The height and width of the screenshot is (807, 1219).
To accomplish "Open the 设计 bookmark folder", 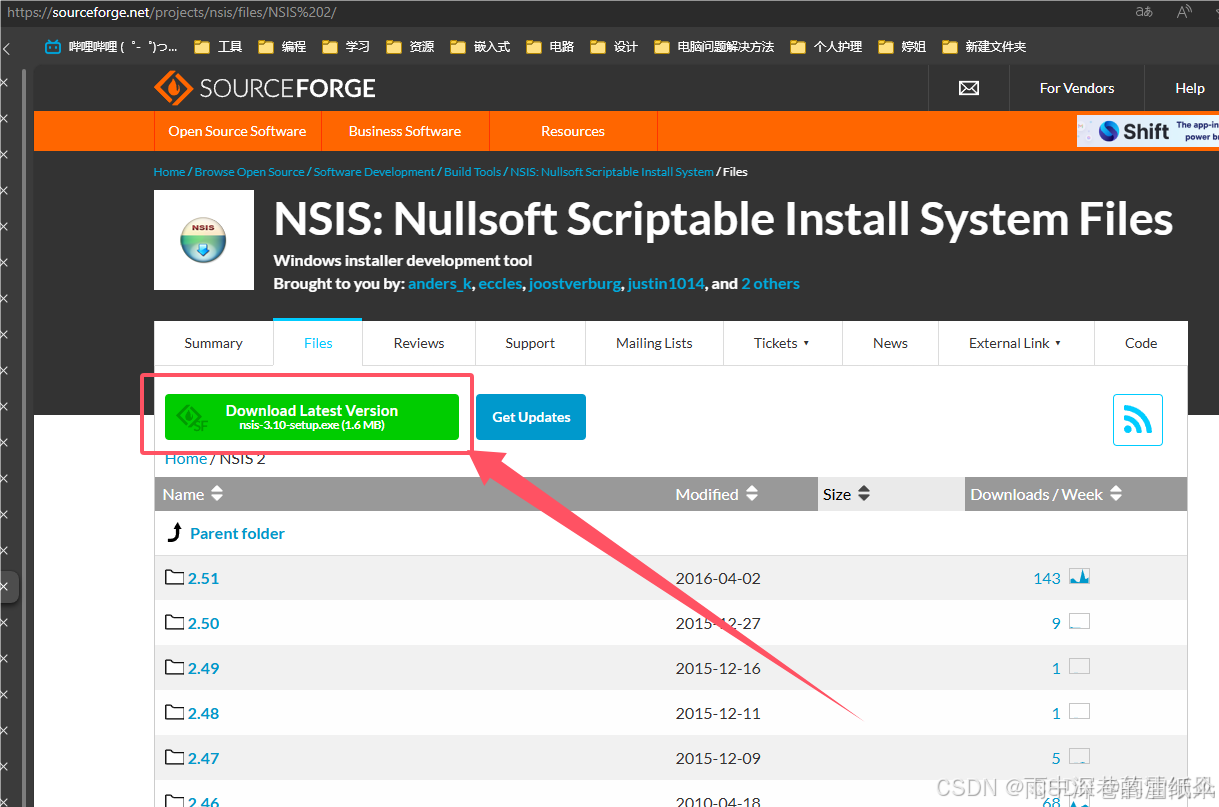I will point(614,46).
